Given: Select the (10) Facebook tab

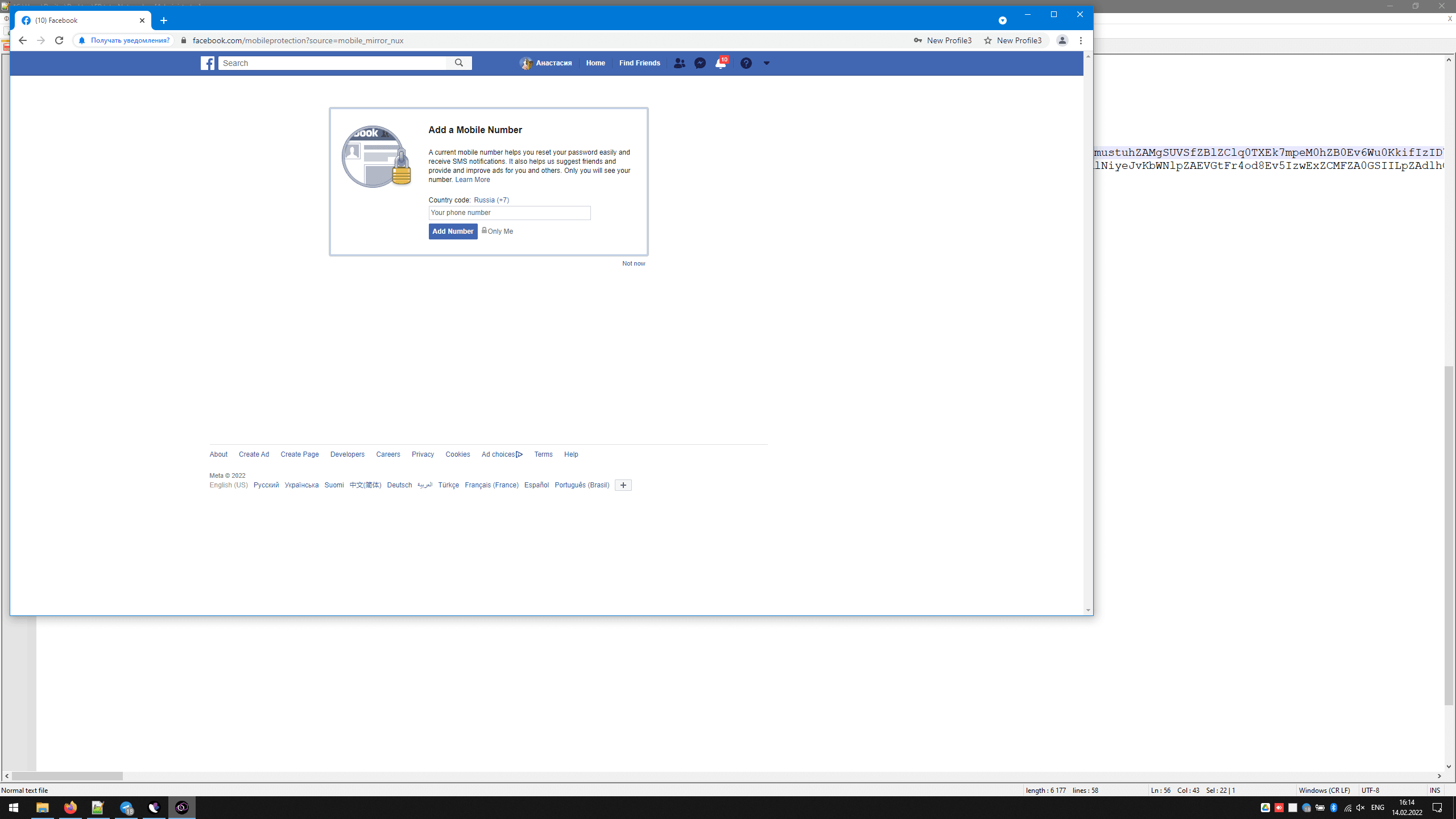Looking at the screenshot, I should [x=83, y=20].
